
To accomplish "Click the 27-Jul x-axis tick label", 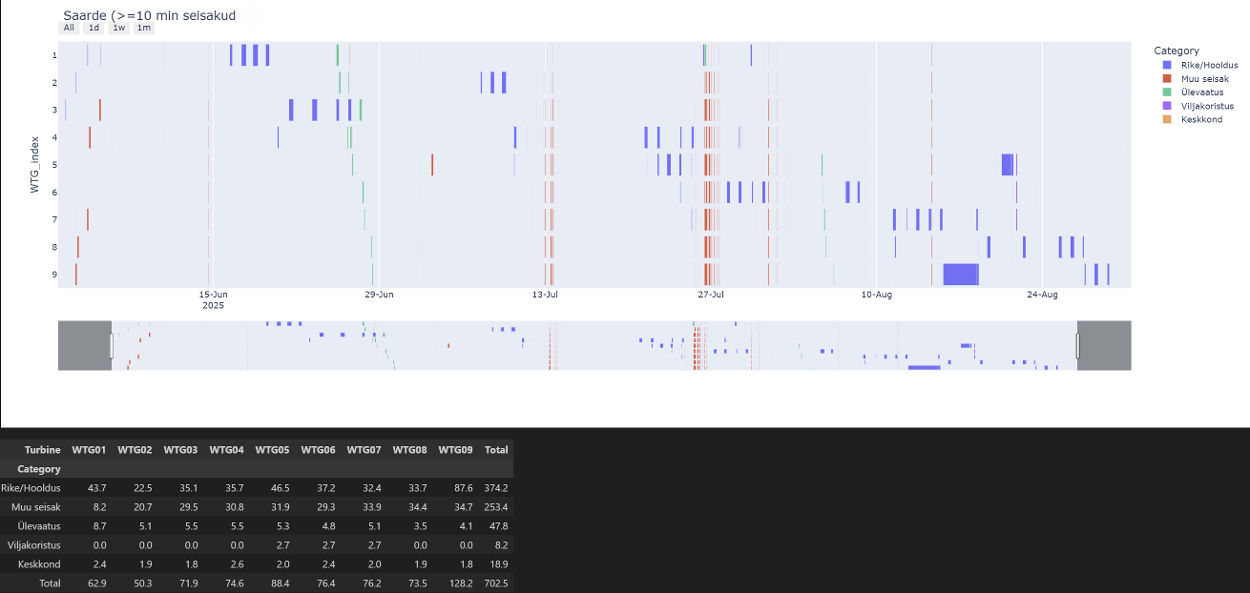I will tap(710, 295).
